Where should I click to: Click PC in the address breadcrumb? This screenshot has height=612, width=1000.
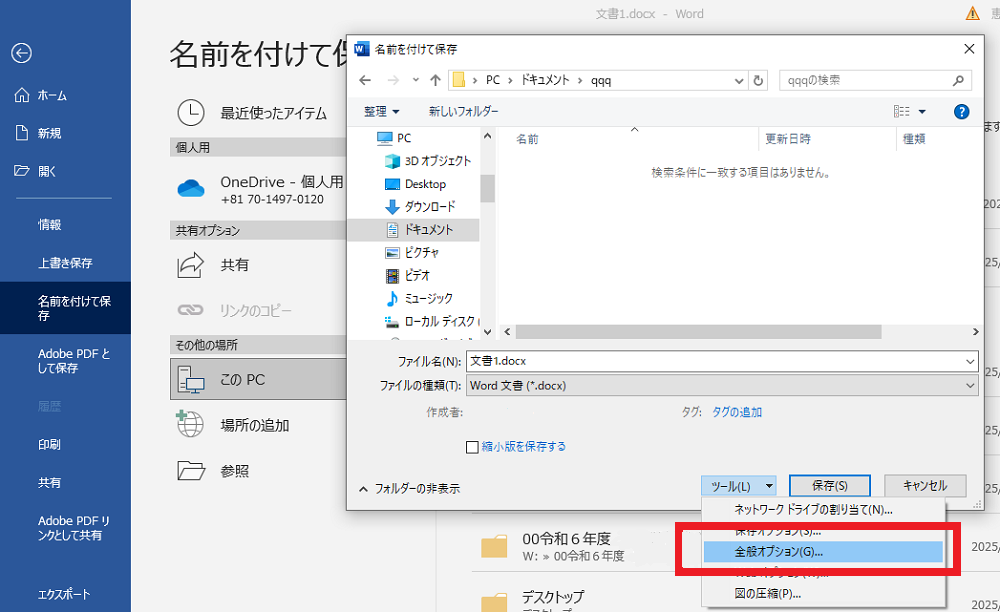pyautogui.click(x=492, y=80)
